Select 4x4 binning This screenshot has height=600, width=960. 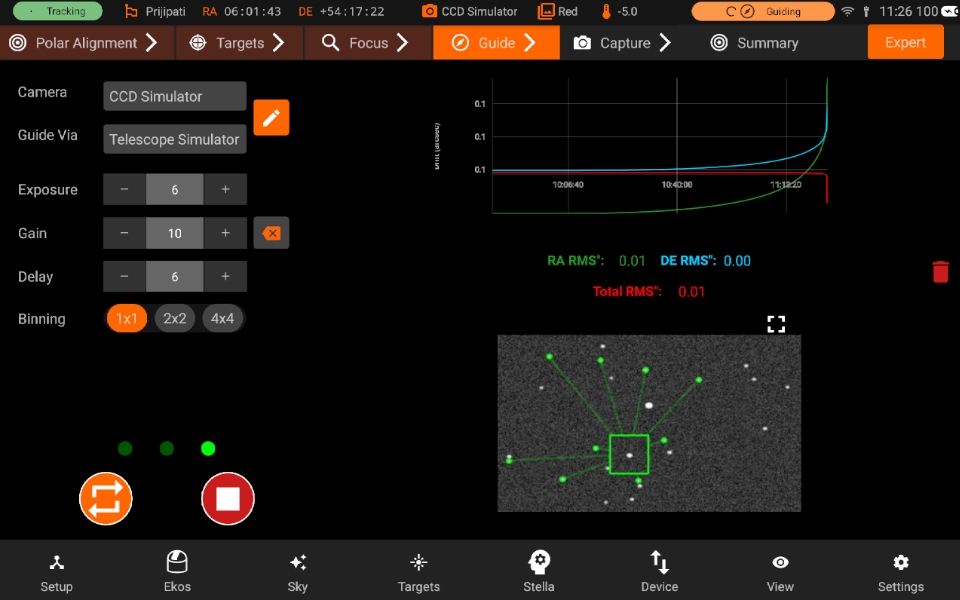click(222, 318)
